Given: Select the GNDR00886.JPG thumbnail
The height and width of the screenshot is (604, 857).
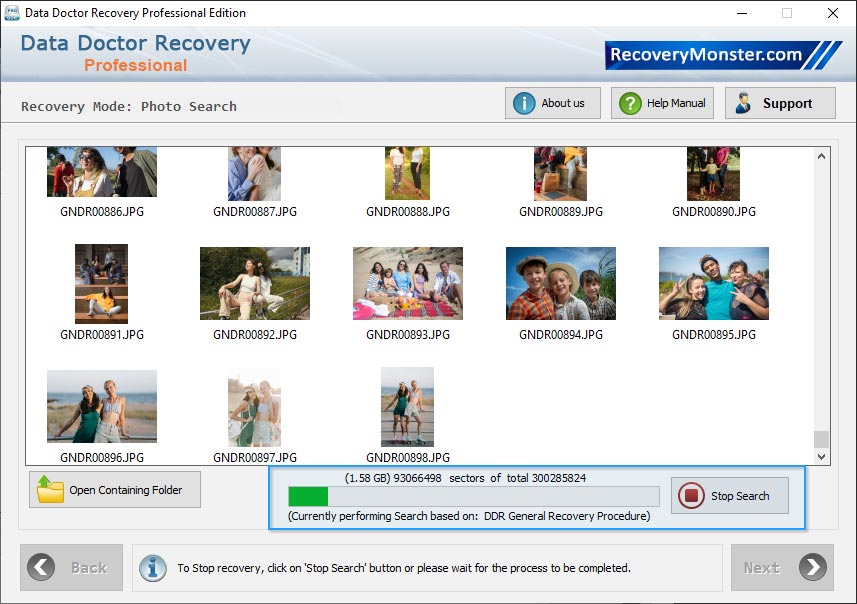Looking at the screenshot, I should pos(101,170).
